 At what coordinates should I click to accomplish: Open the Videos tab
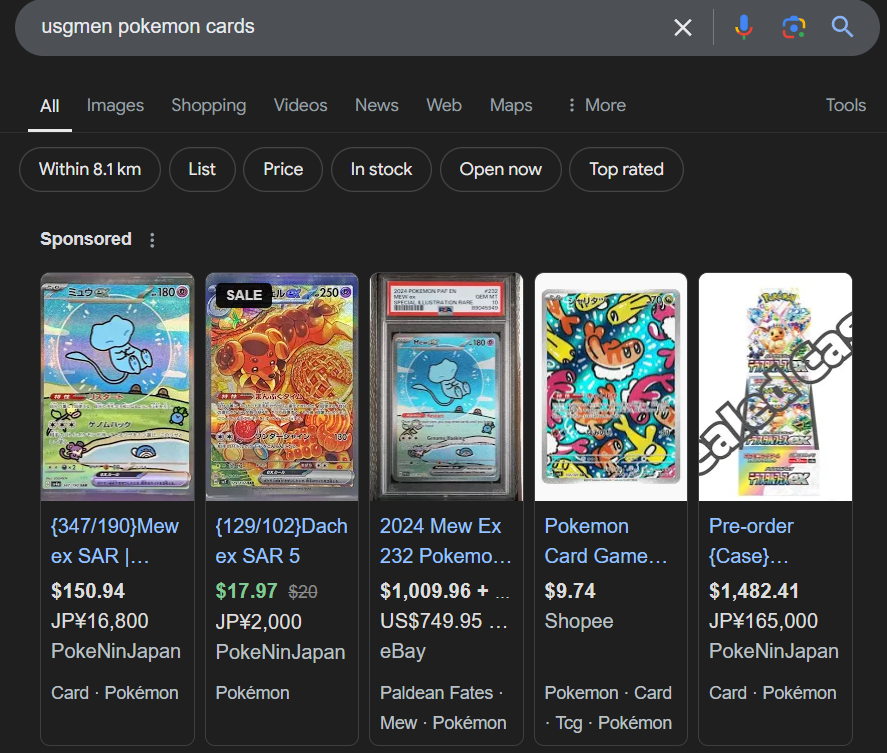(x=300, y=105)
